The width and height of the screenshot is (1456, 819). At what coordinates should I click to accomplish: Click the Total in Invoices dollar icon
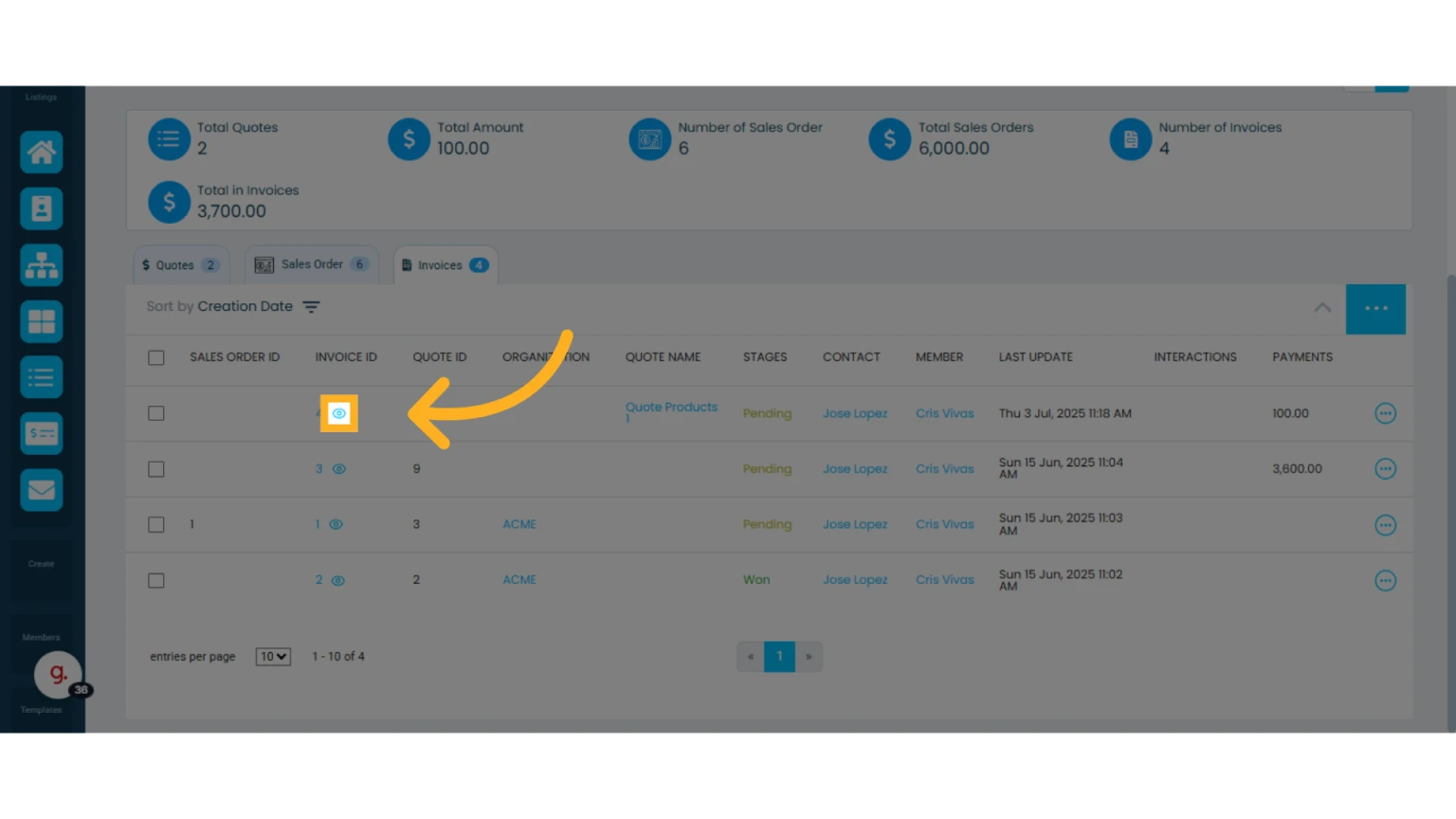(x=169, y=202)
